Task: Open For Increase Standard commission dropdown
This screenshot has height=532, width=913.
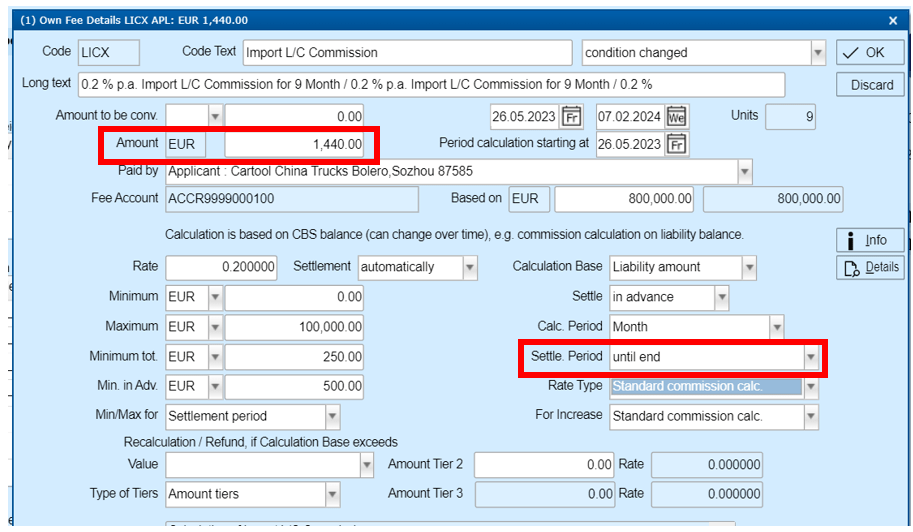Action: 811,417
